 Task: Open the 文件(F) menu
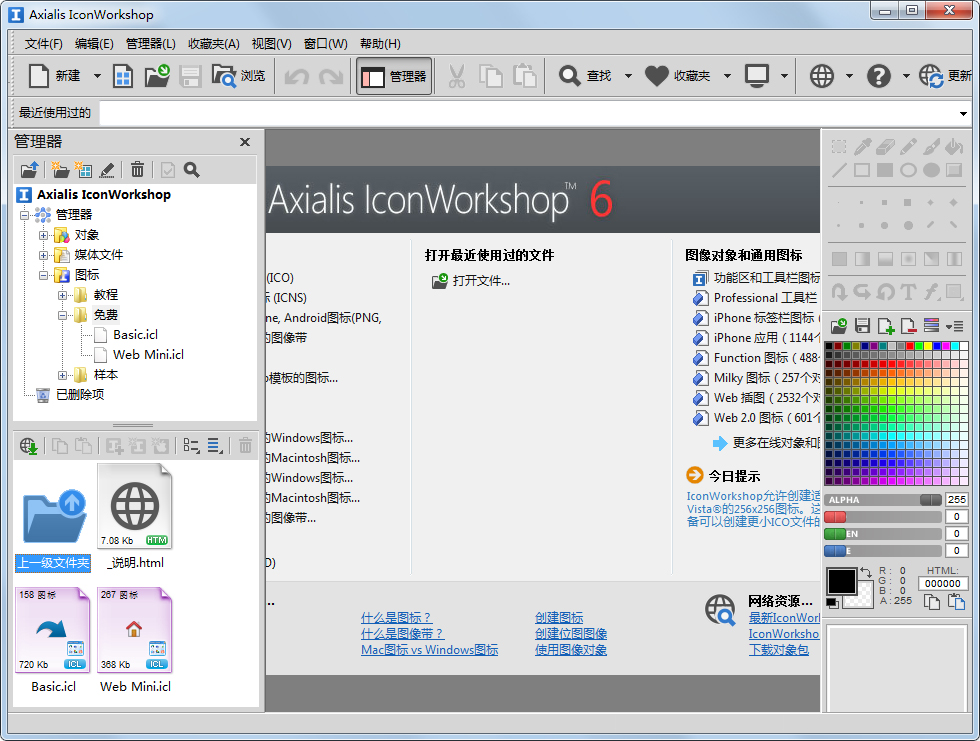[x=44, y=44]
